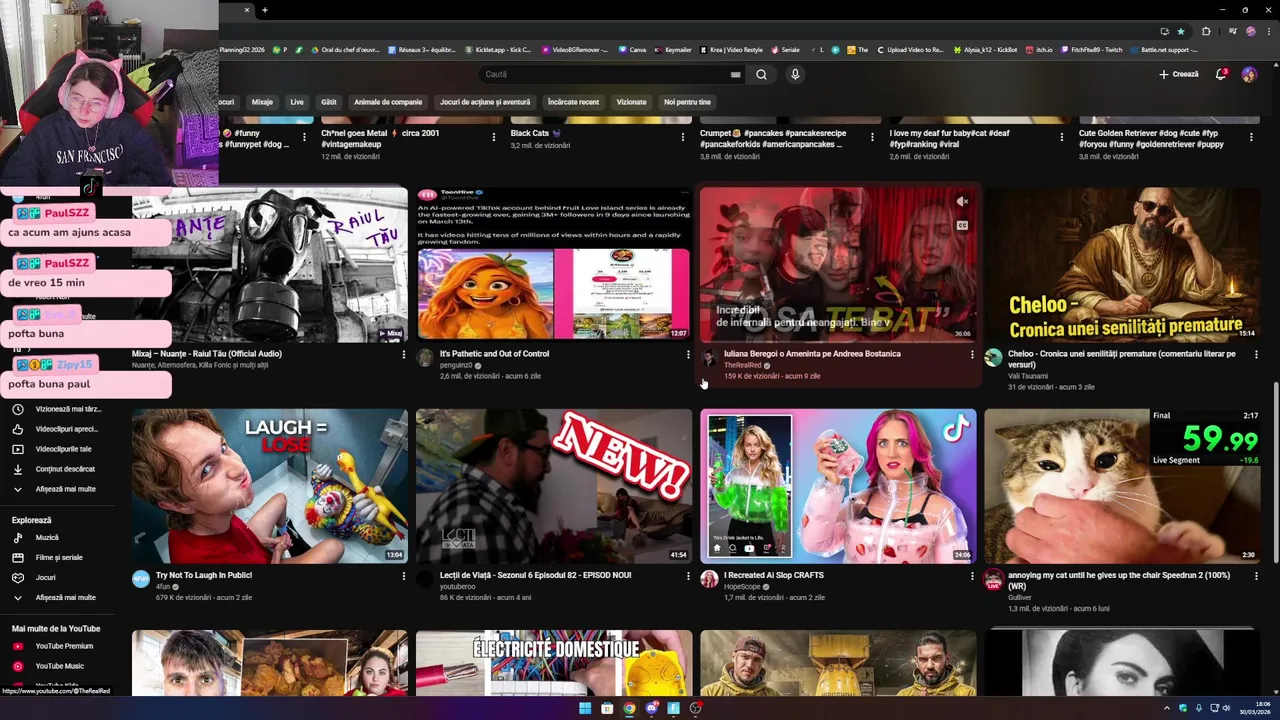
Task: Open the Windows Start menu on the taskbar
Action: coord(585,708)
